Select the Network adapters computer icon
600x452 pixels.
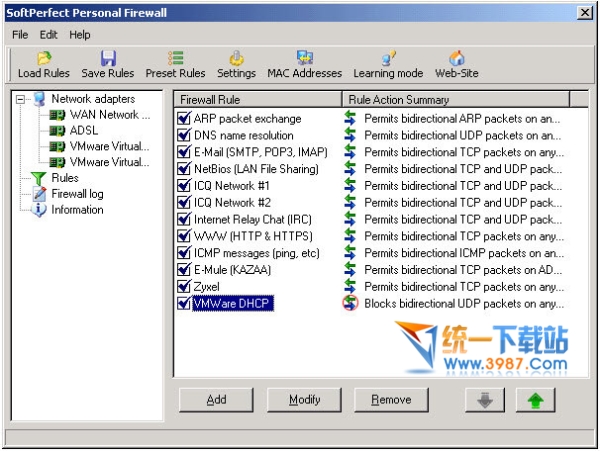pos(40,99)
